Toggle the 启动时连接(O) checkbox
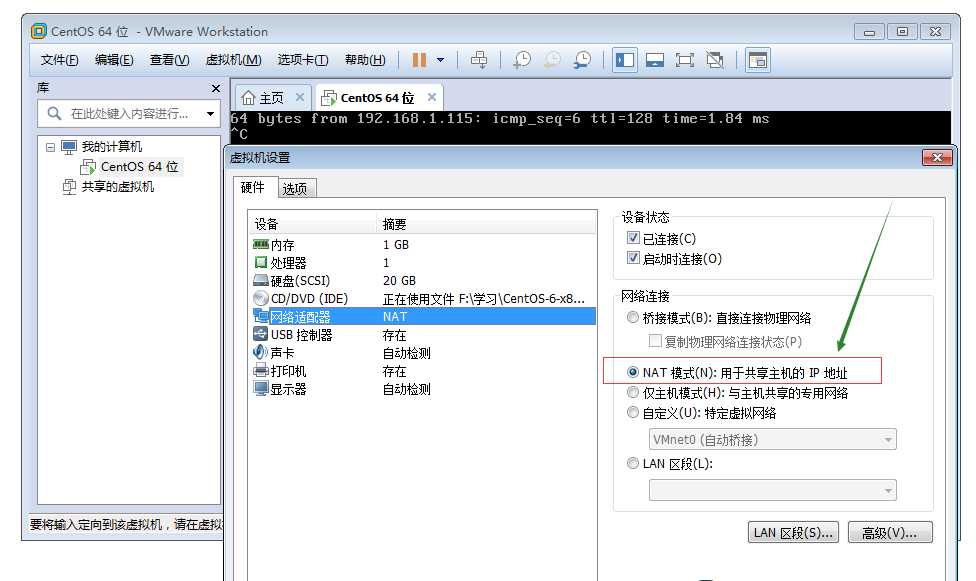This screenshot has height=581, width=976. (633, 258)
